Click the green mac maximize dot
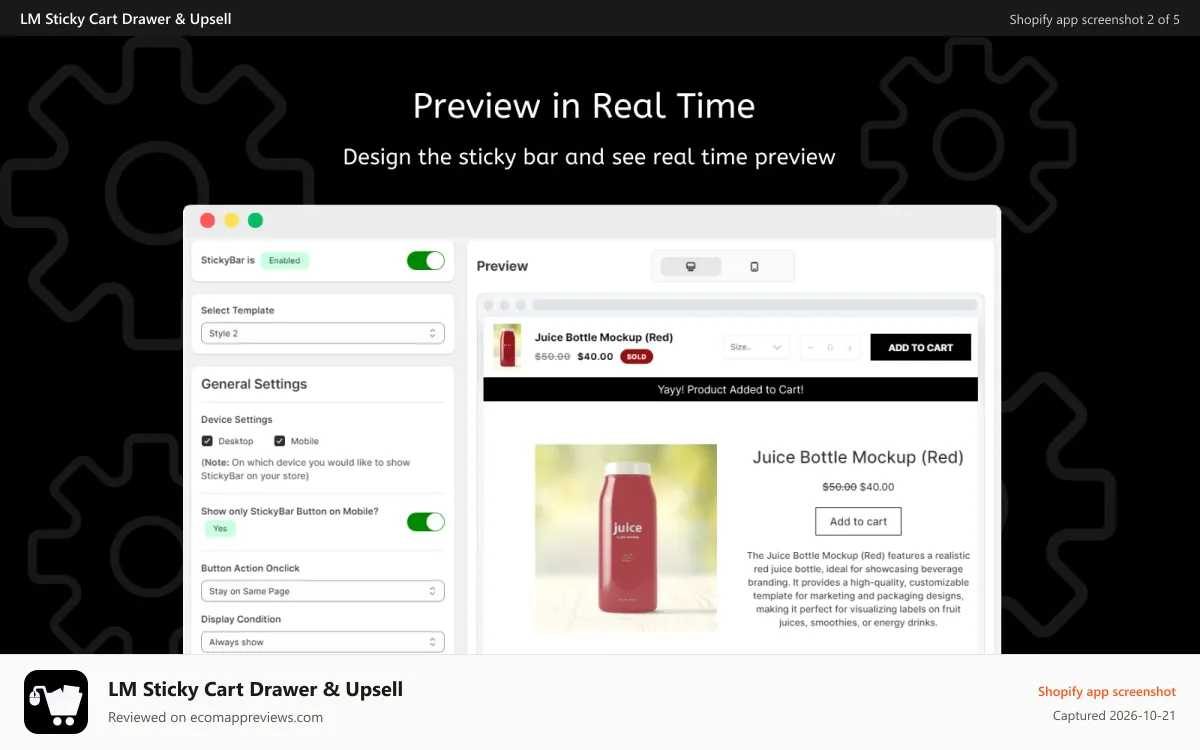This screenshot has width=1200, height=750. coord(256,220)
